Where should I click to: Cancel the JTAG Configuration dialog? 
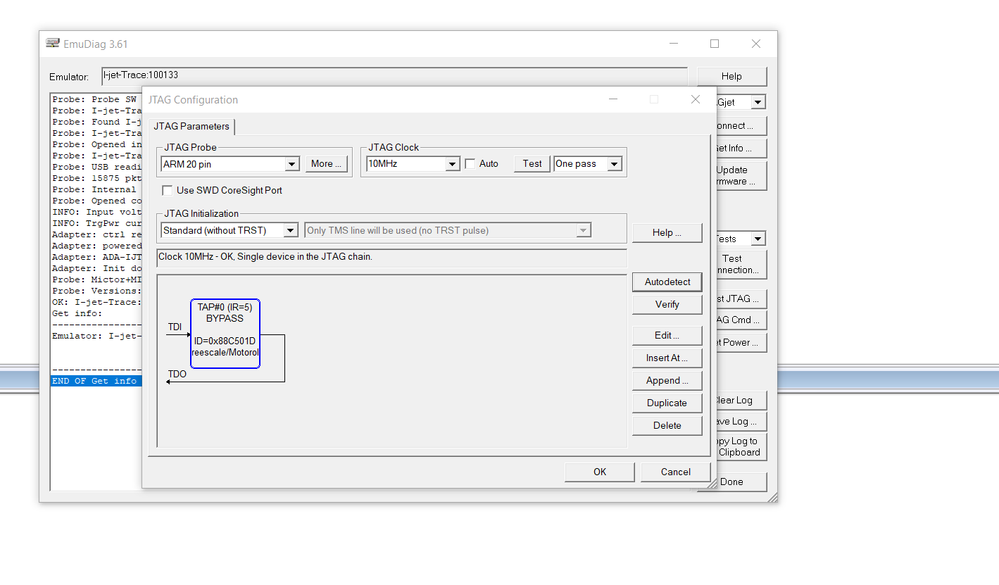[x=675, y=472]
